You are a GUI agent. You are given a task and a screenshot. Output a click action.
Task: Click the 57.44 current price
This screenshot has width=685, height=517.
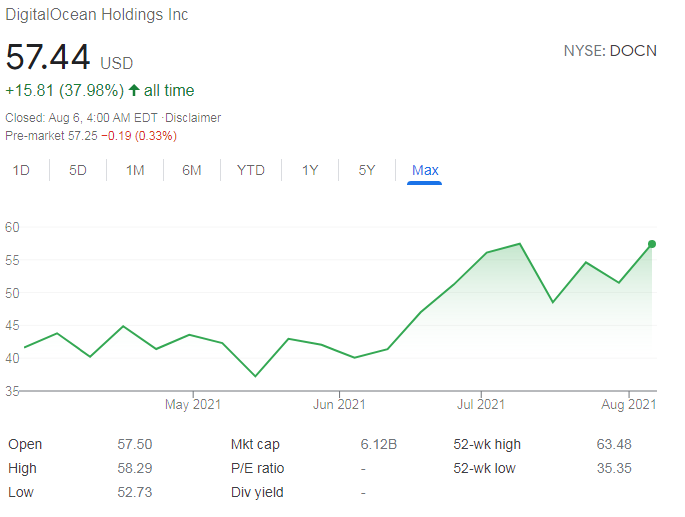click(x=48, y=57)
